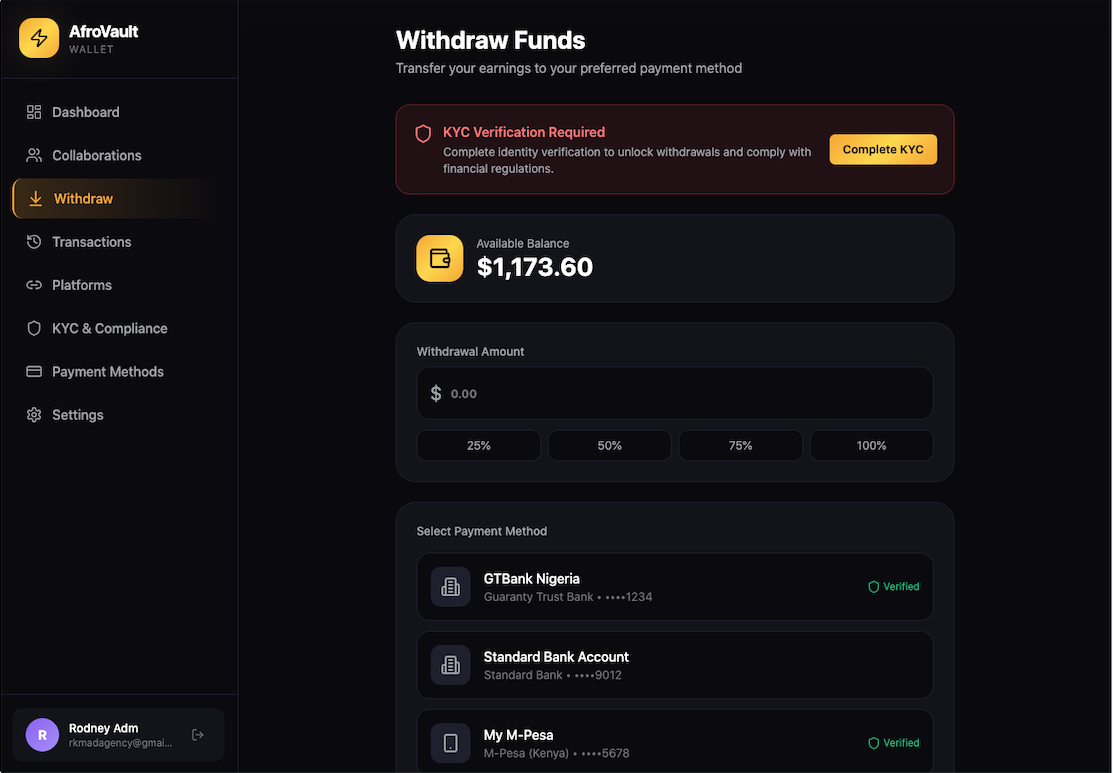This screenshot has height=773, width=1113.
Task: Choose My M-Pesa as payment method
Action: [674, 743]
